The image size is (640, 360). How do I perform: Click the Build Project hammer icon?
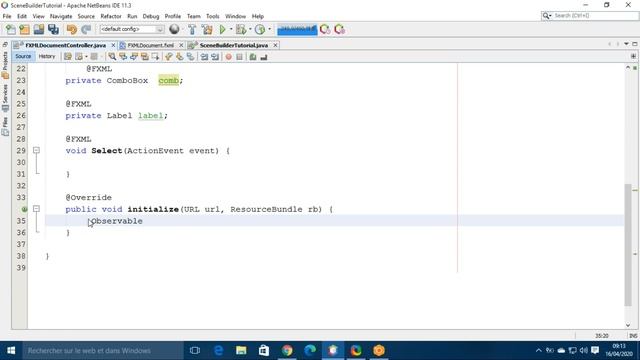[x=192, y=29]
